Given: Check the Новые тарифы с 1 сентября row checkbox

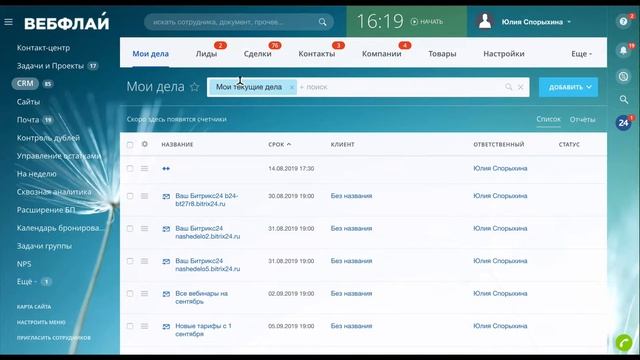Looking at the screenshot, I should point(130,326).
